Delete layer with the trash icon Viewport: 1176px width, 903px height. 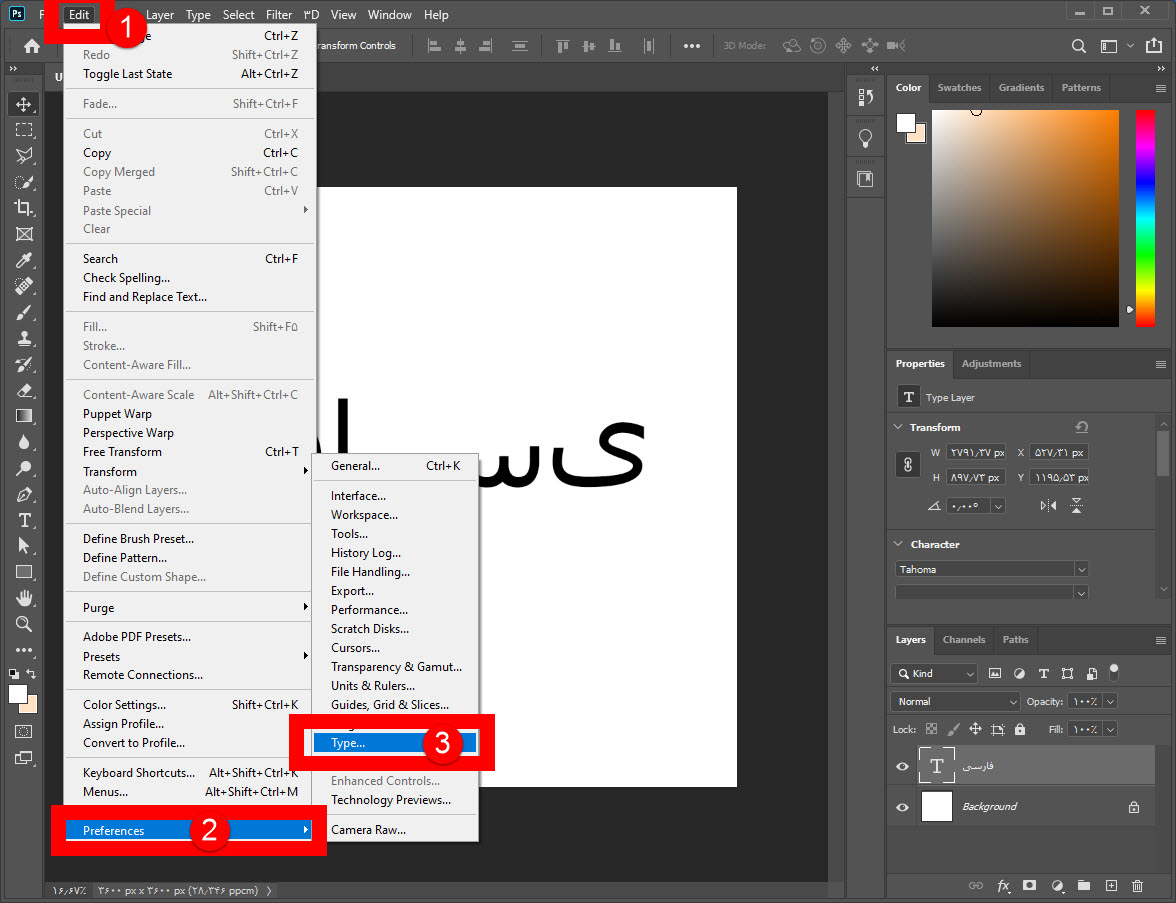tap(1137, 886)
